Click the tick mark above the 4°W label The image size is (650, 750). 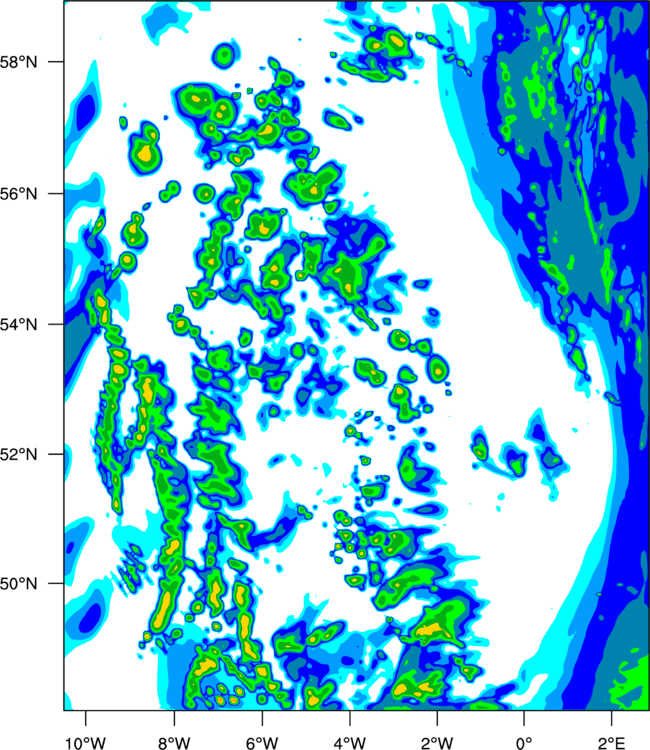(350, 718)
